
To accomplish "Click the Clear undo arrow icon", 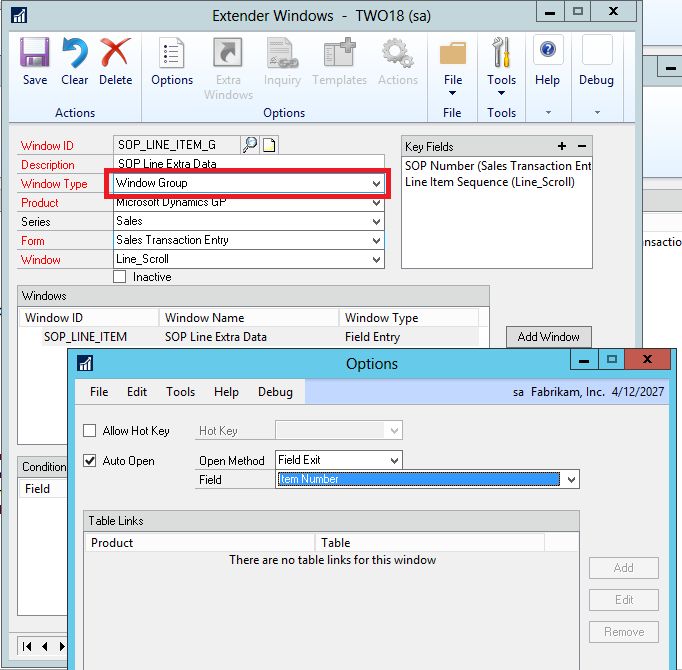I will pos(74,53).
